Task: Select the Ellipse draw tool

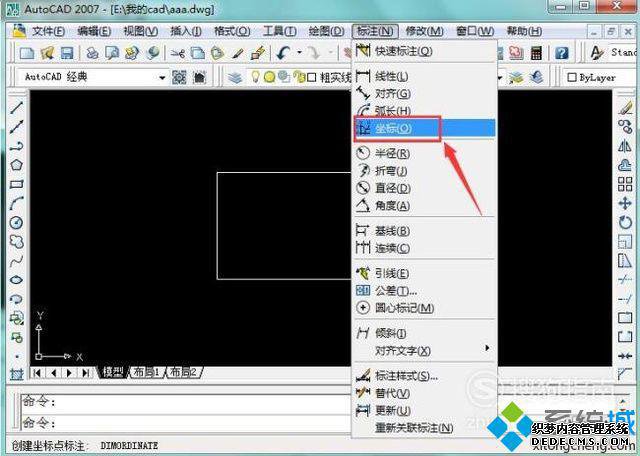Action: (x=16, y=280)
